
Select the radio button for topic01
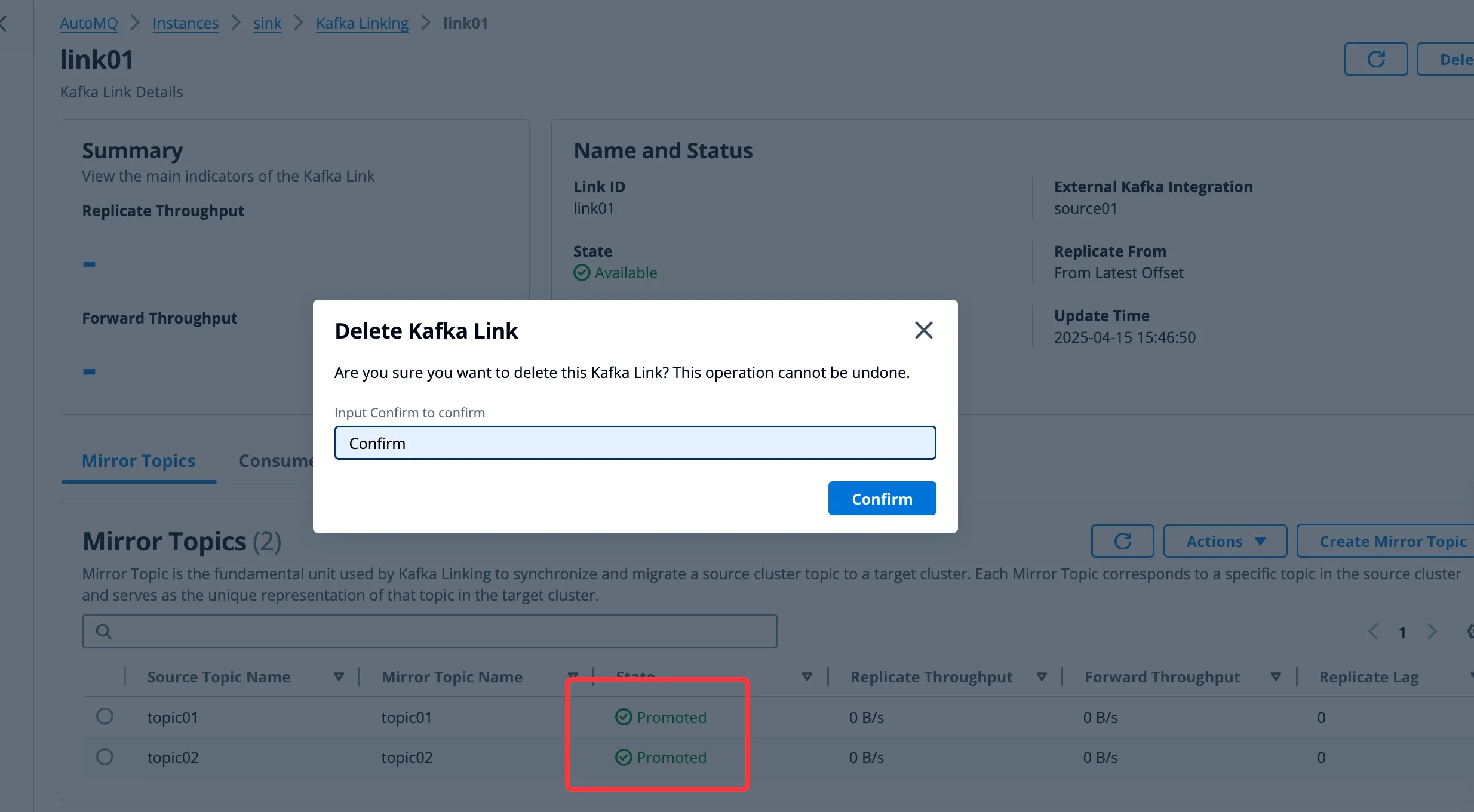click(105, 716)
